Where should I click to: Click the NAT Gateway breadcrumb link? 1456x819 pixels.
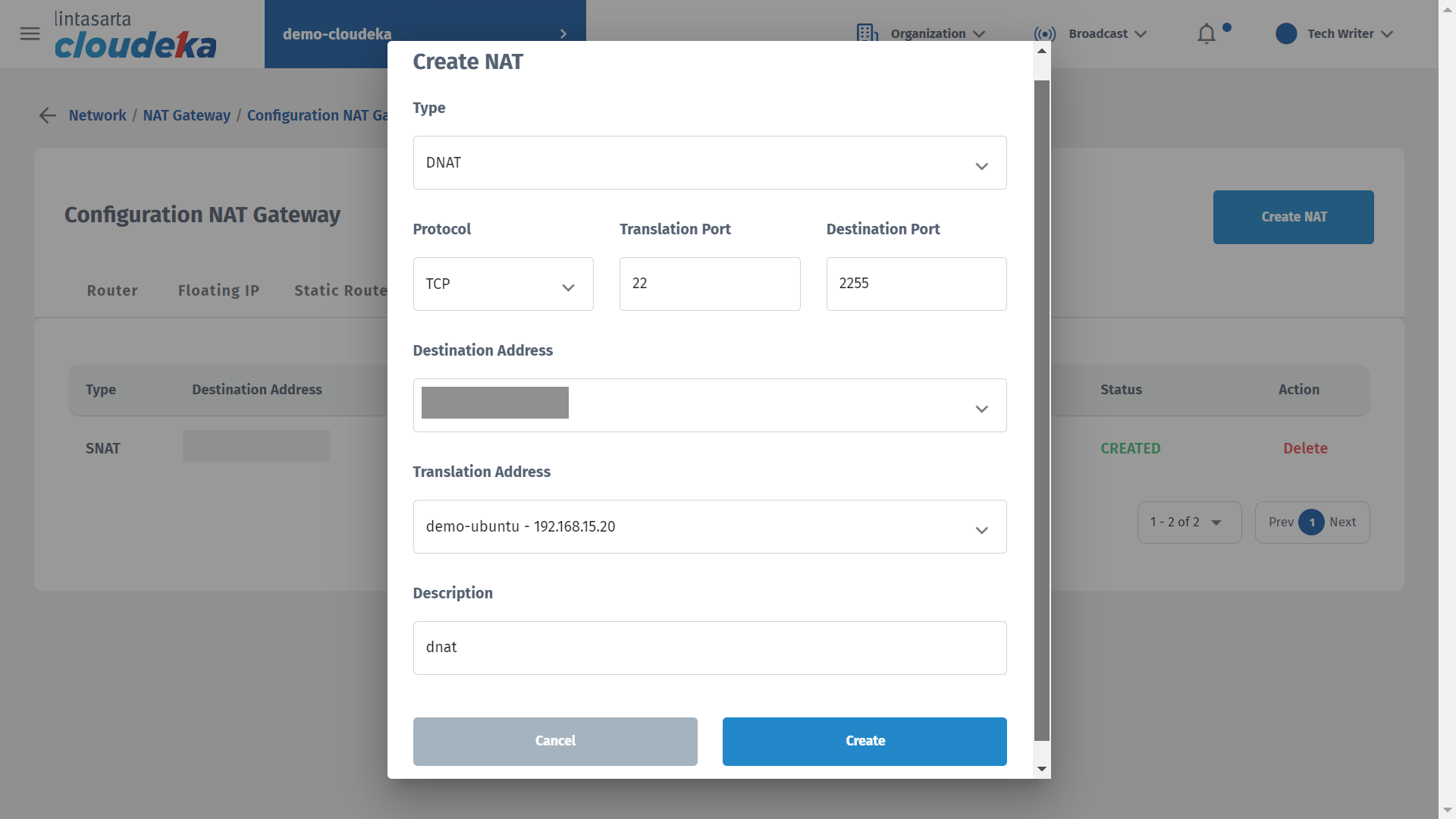point(187,115)
